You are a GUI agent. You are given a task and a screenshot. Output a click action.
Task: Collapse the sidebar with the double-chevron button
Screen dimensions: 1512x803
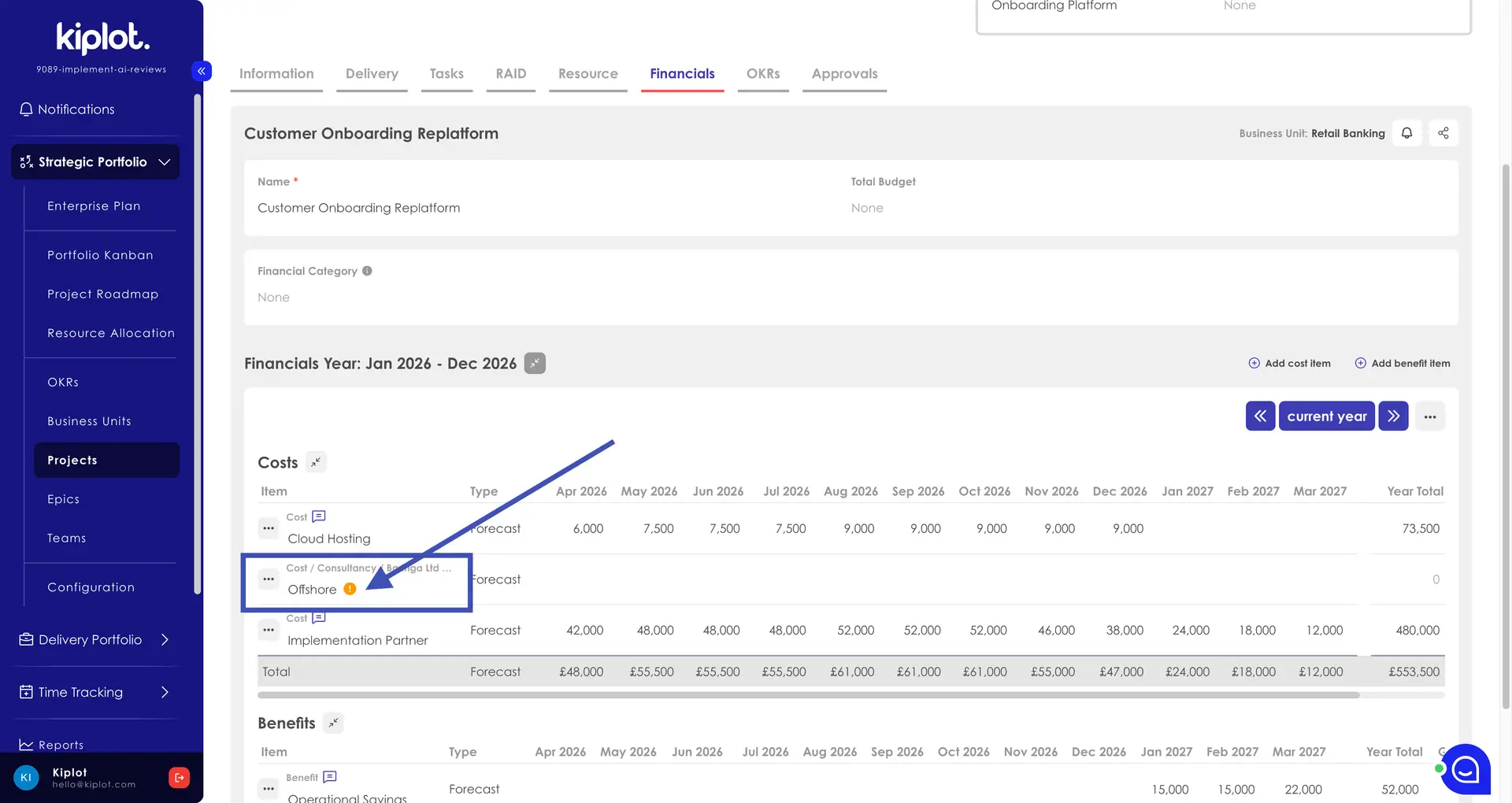click(202, 71)
